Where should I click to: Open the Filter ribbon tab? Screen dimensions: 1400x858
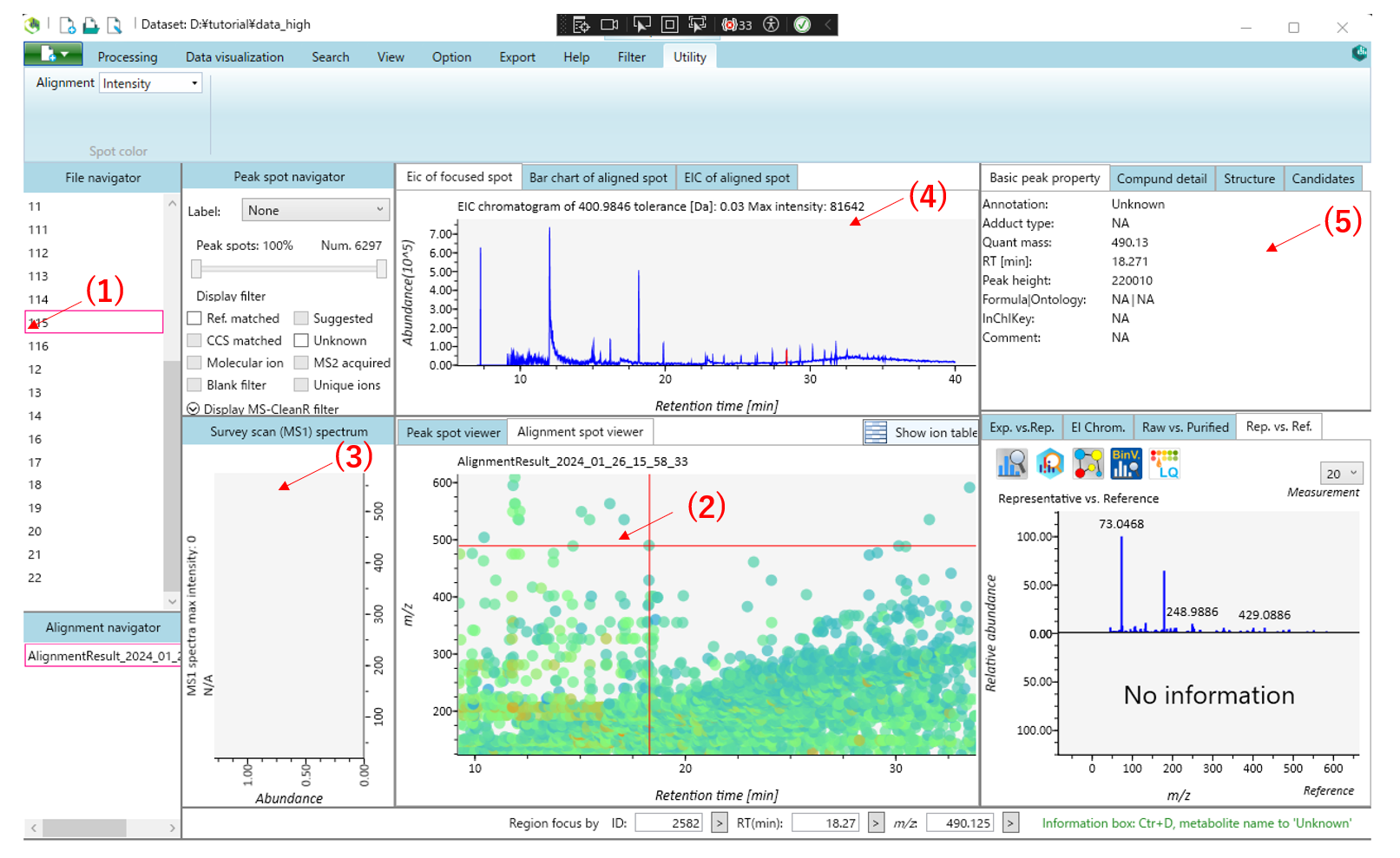click(632, 57)
